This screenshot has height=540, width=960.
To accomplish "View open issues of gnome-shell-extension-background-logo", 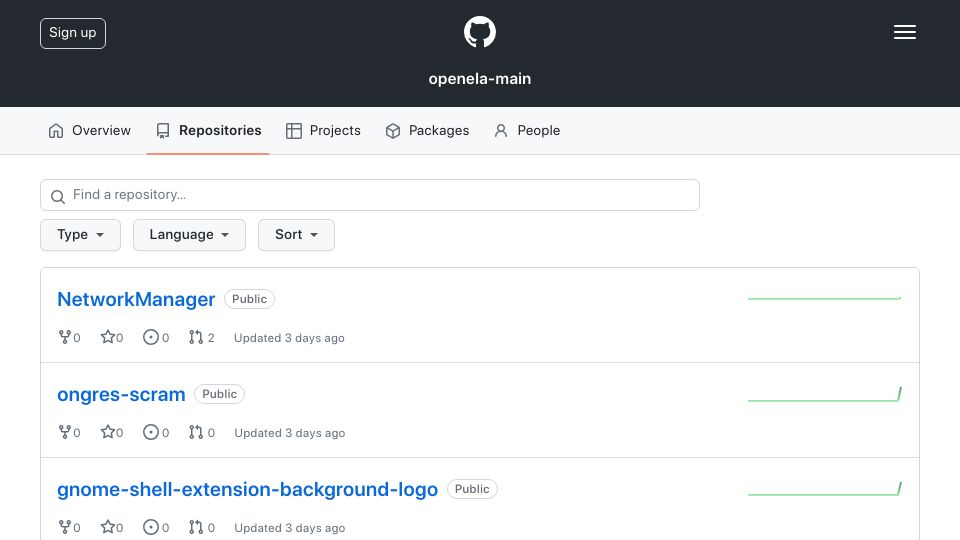I will (x=156, y=527).
